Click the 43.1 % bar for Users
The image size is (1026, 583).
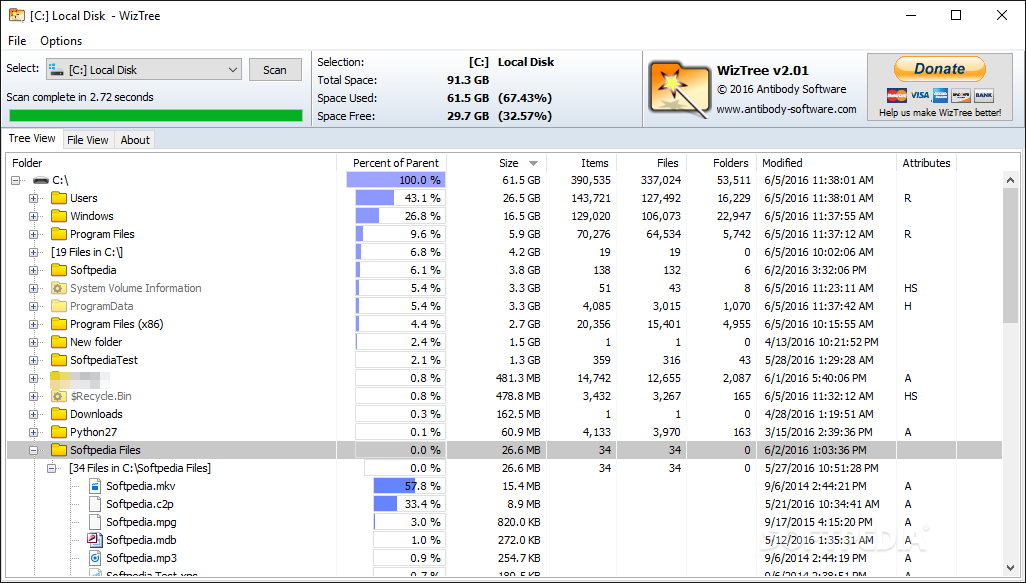coord(400,198)
